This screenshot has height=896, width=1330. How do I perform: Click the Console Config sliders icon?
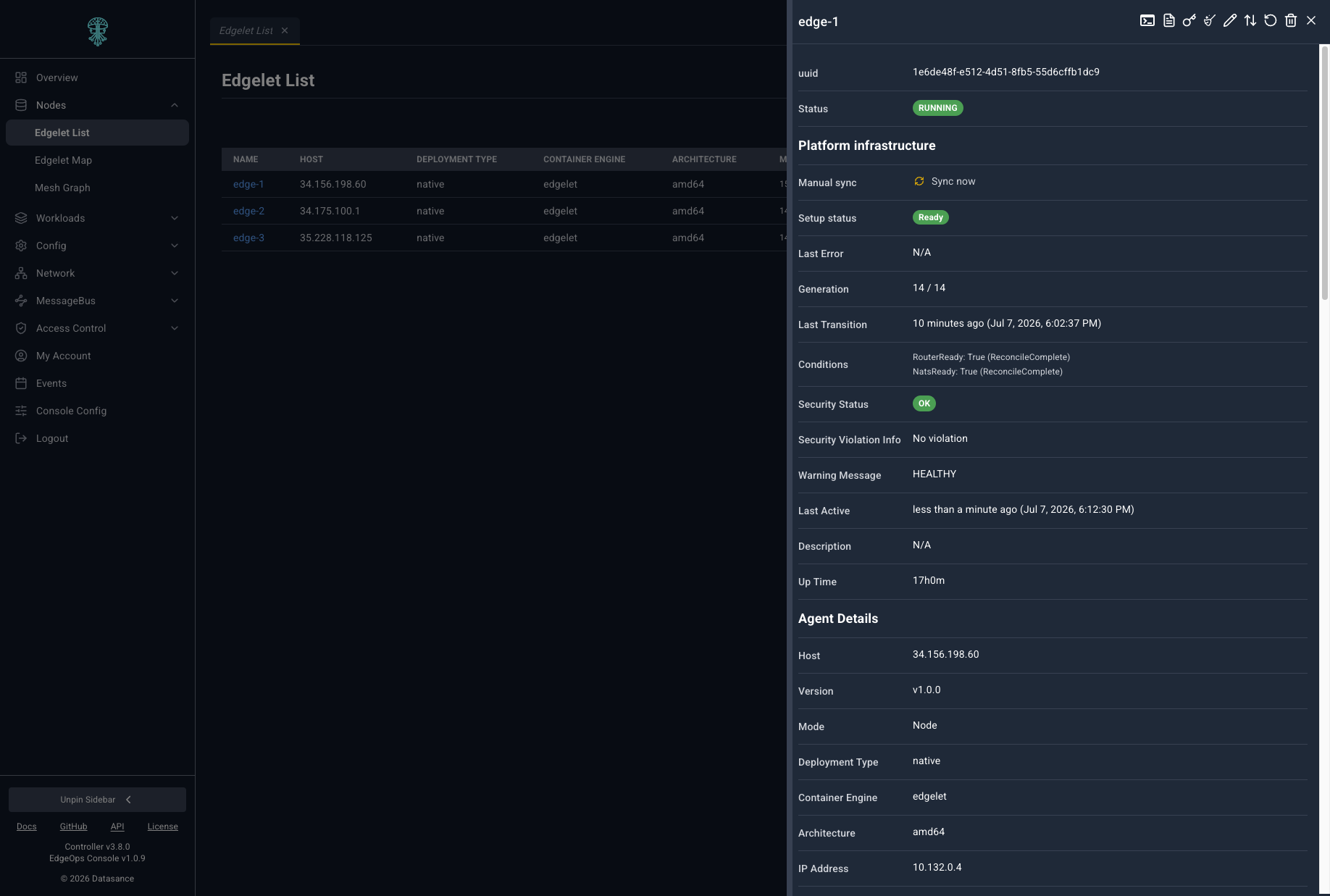[21, 411]
